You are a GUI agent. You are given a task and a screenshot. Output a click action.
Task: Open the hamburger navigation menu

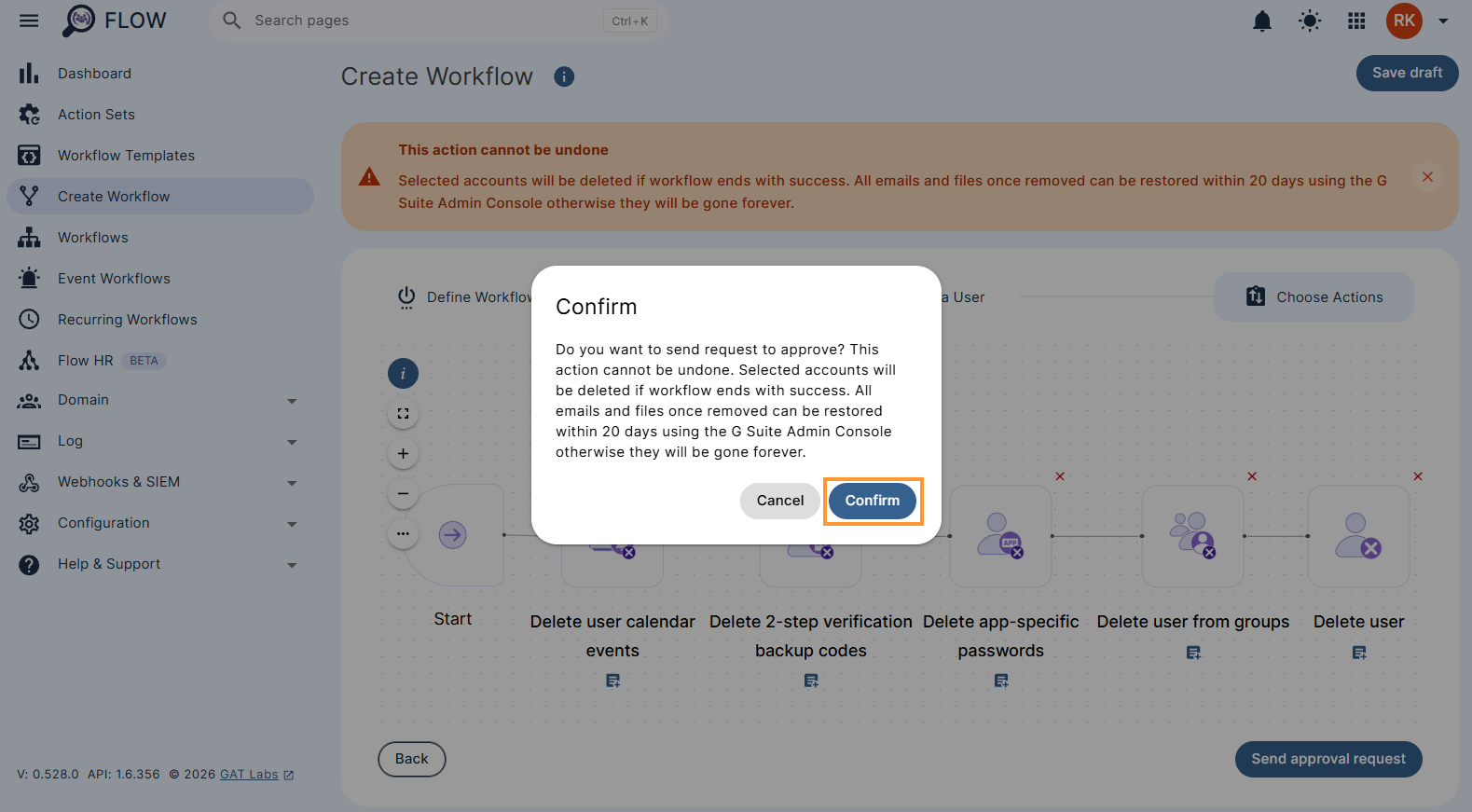coord(29,21)
